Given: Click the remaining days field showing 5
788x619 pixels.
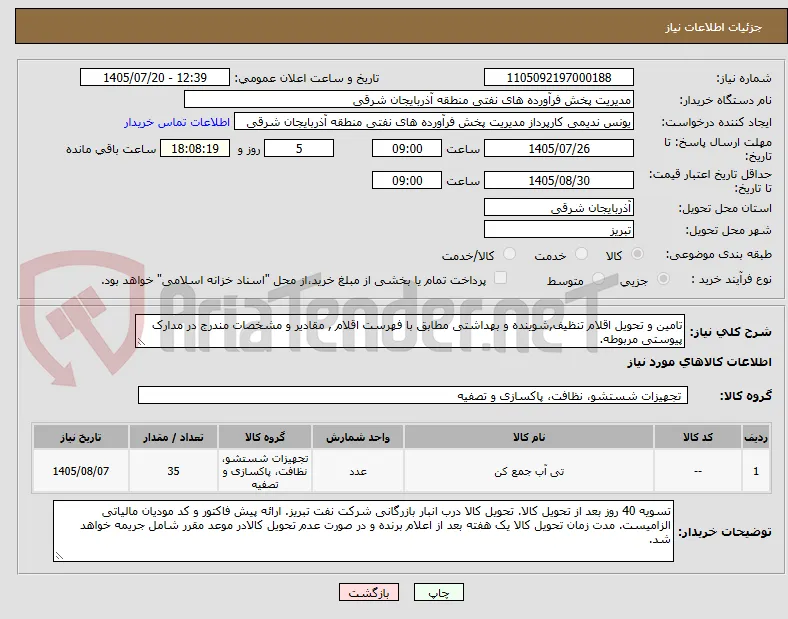Looking at the screenshot, I should pos(299,149).
